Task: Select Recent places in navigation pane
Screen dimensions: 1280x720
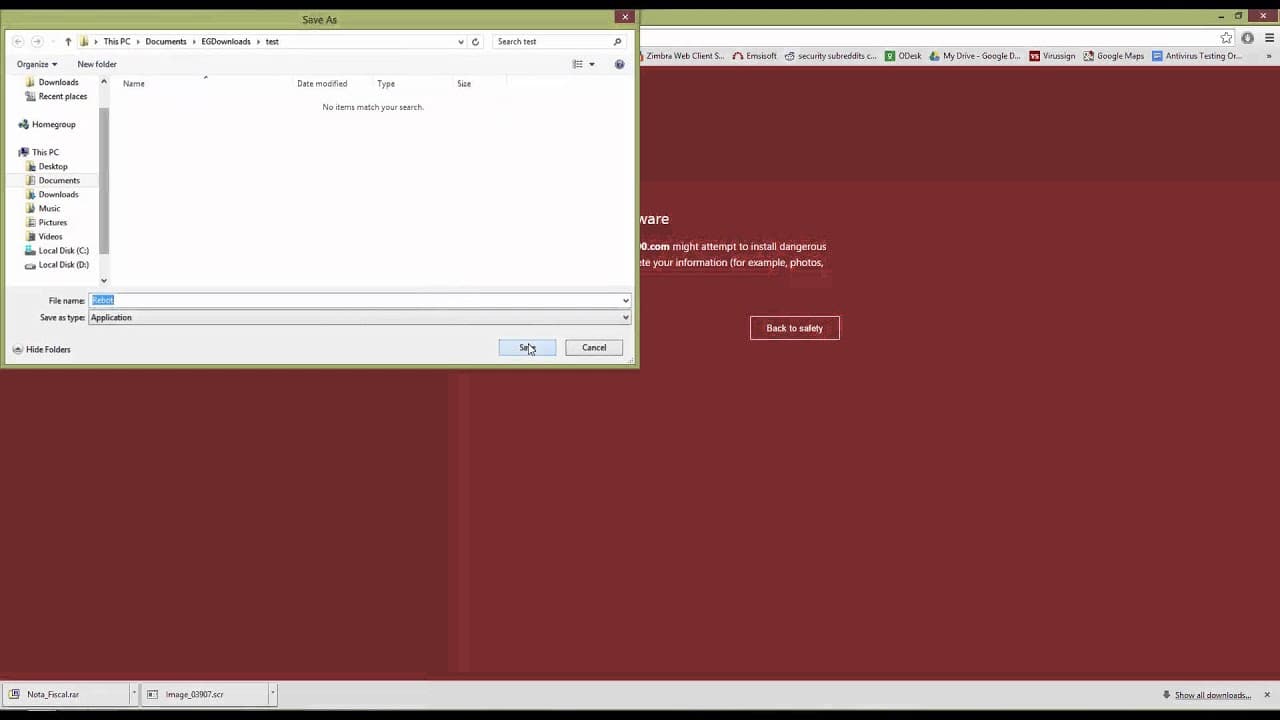Action: tap(62, 96)
